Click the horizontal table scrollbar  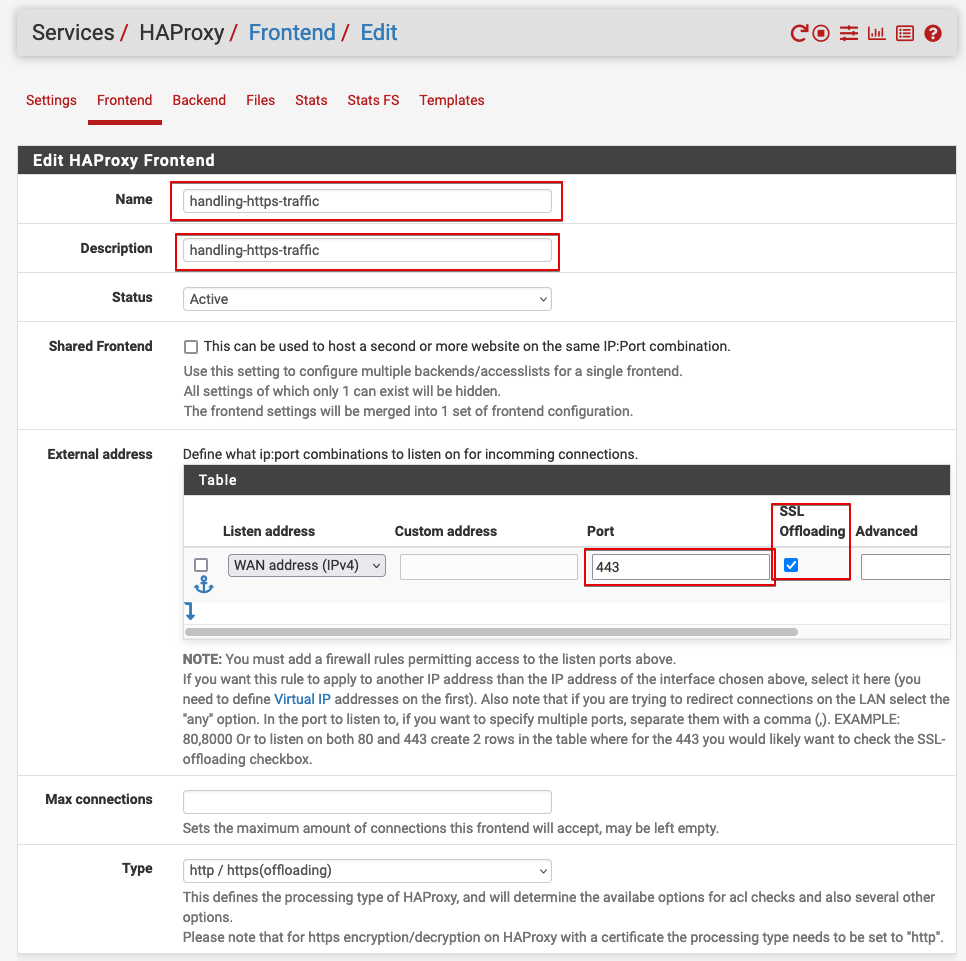pyautogui.click(x=491, y=632)
